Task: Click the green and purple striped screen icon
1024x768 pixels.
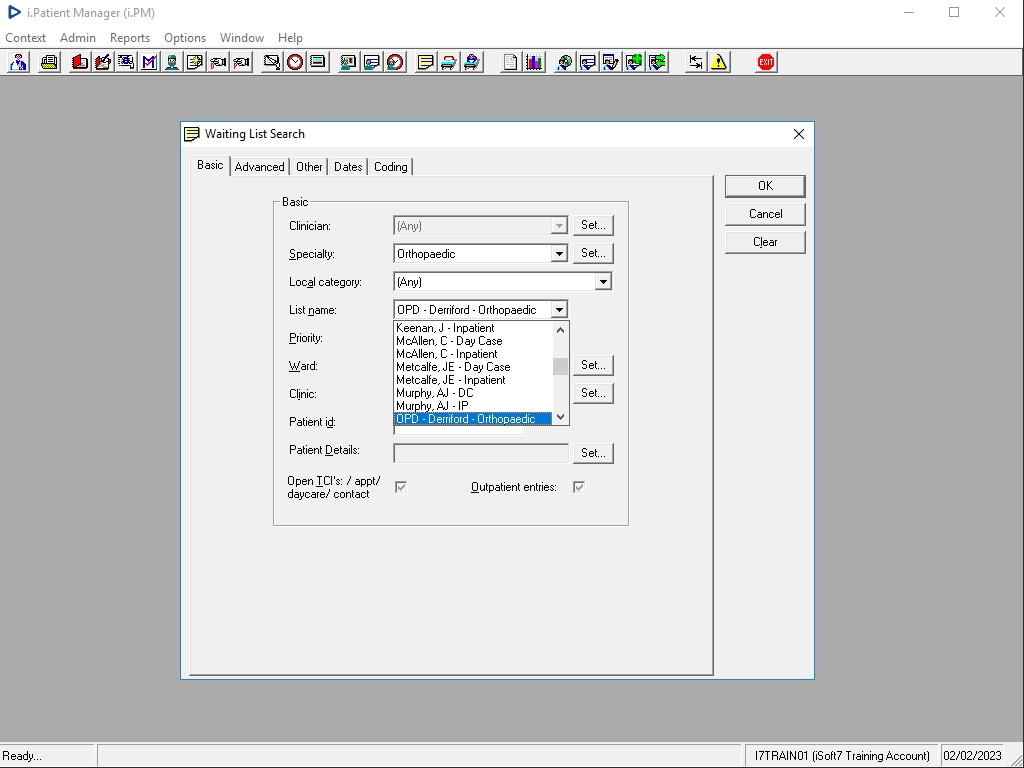Action: coord(318,62)
